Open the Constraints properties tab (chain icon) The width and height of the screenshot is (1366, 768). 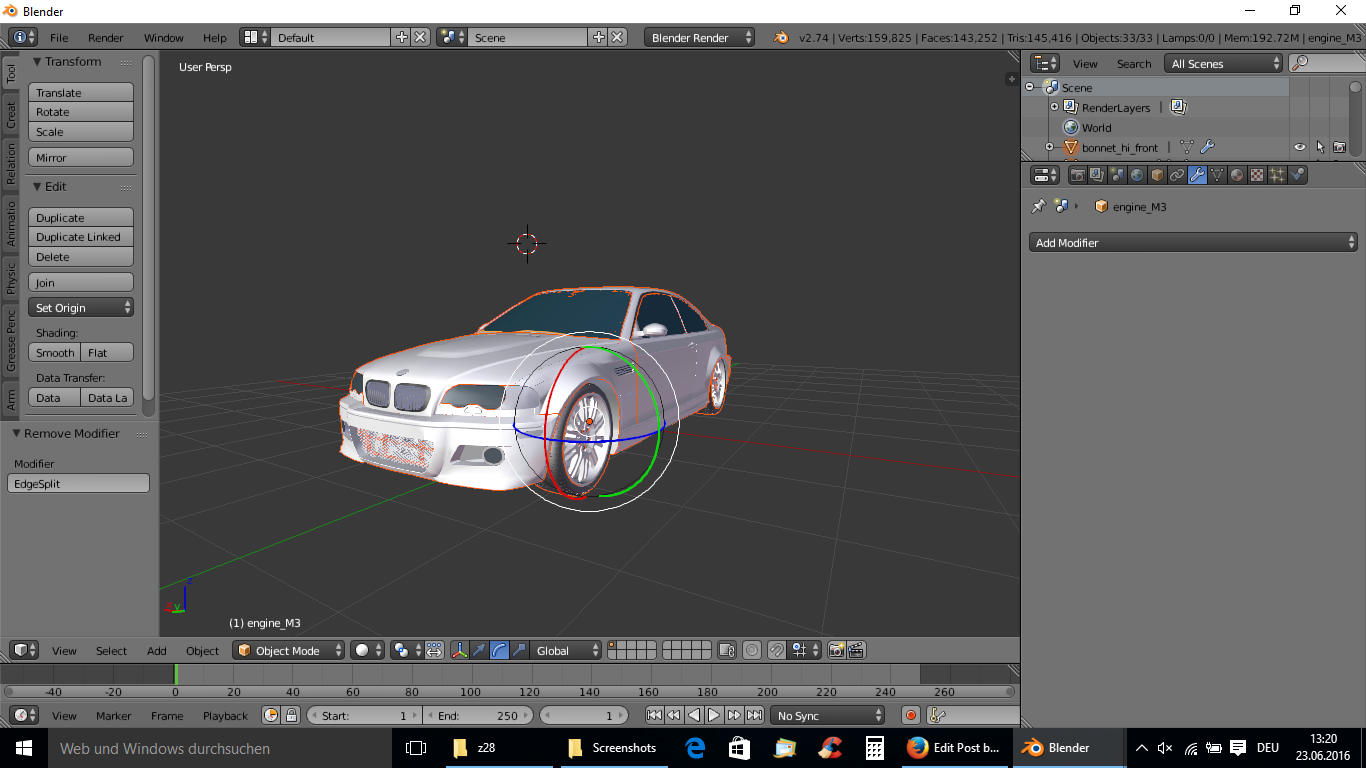point(1177,175)
